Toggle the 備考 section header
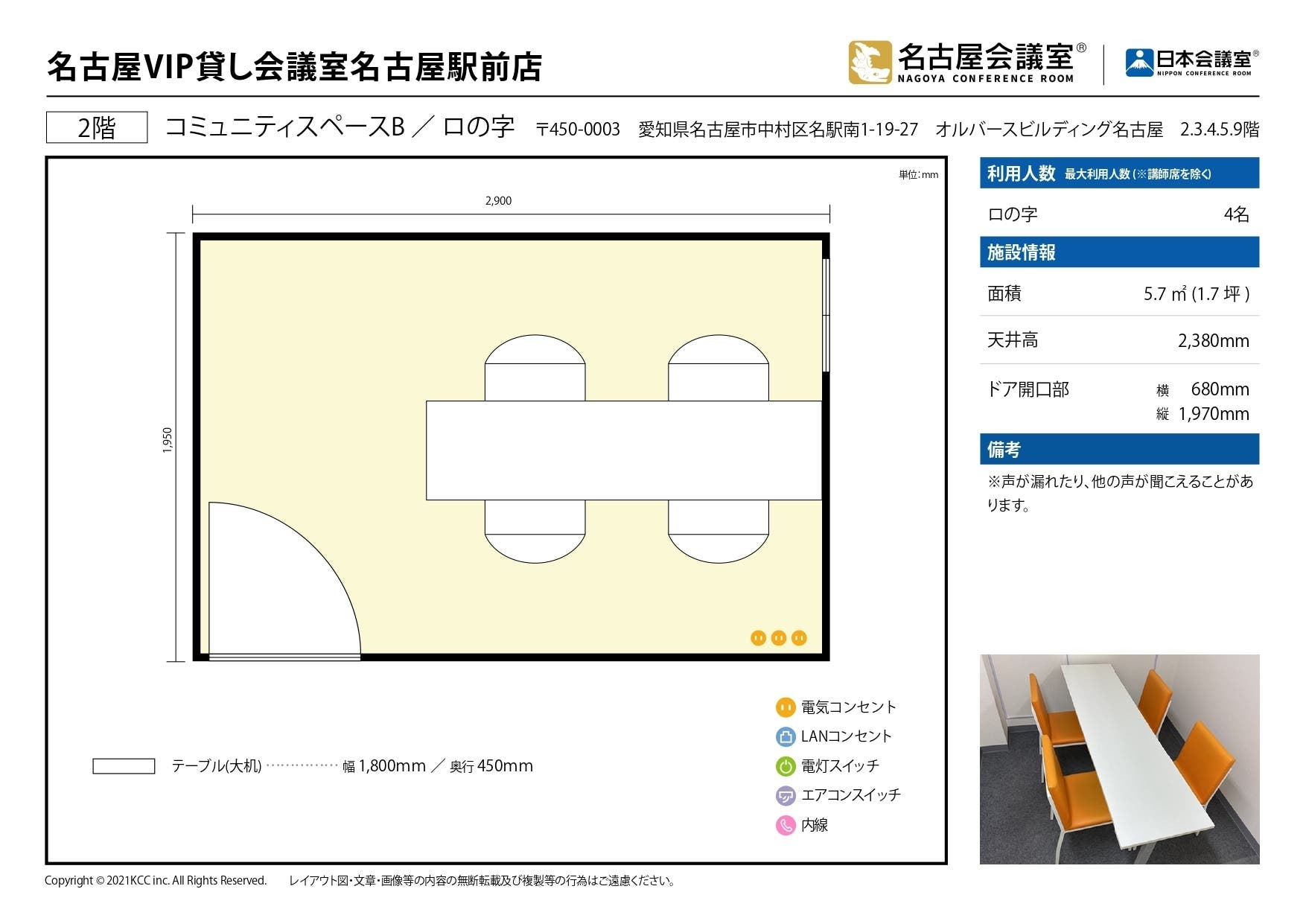1306x924 pixels. [x=1118, y=450]
